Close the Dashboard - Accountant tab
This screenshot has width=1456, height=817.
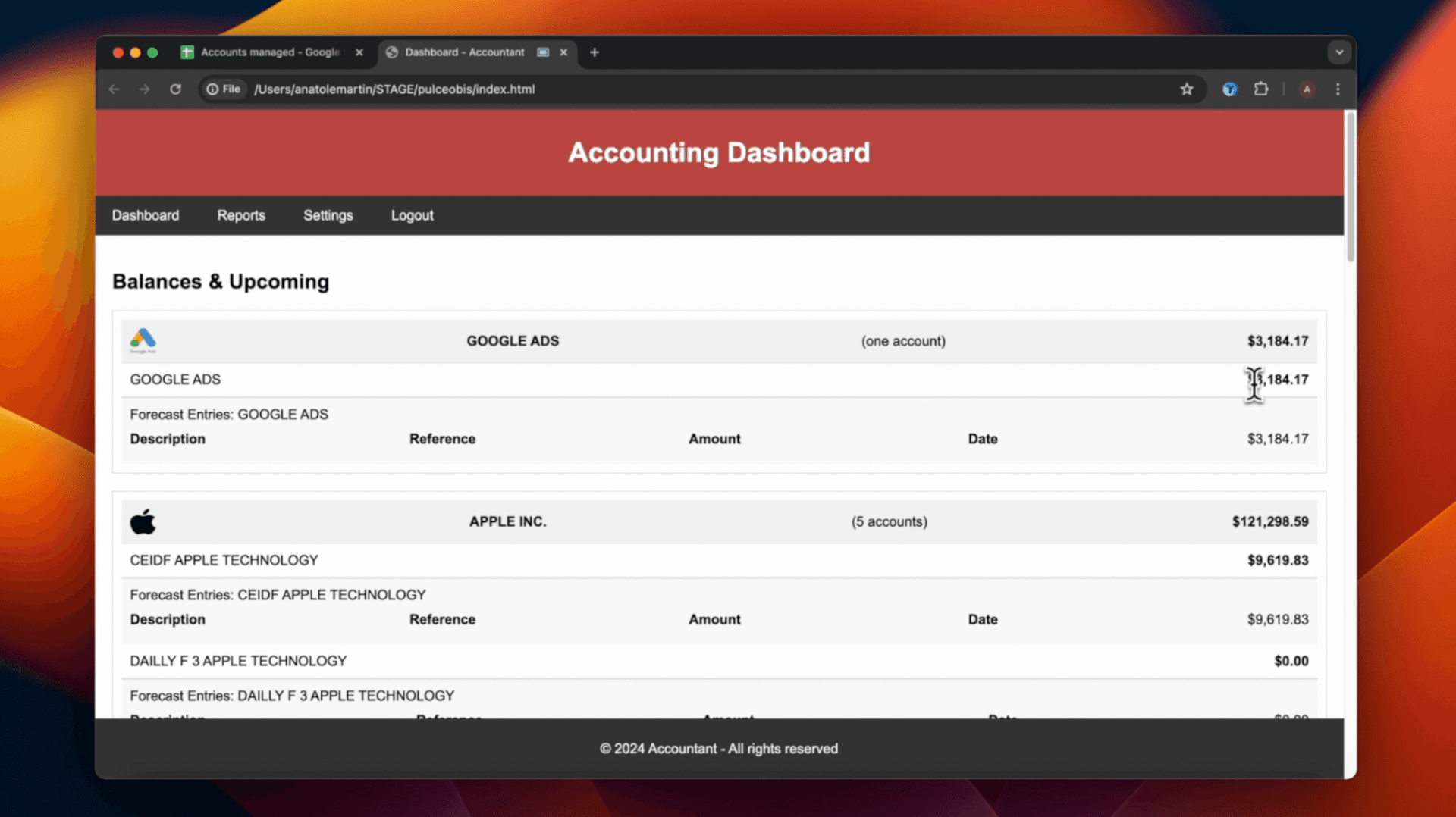(x=563, y=52)
